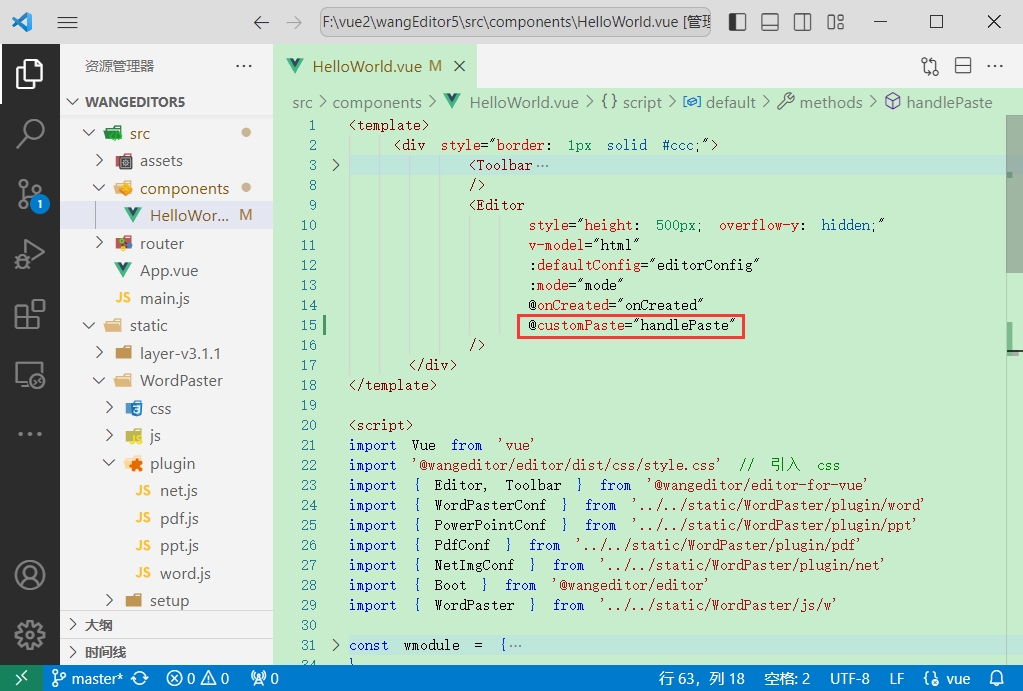Open the Explorer view in activity bar
This screenshot has height=691, width=1023.
(x=30, y=74)
